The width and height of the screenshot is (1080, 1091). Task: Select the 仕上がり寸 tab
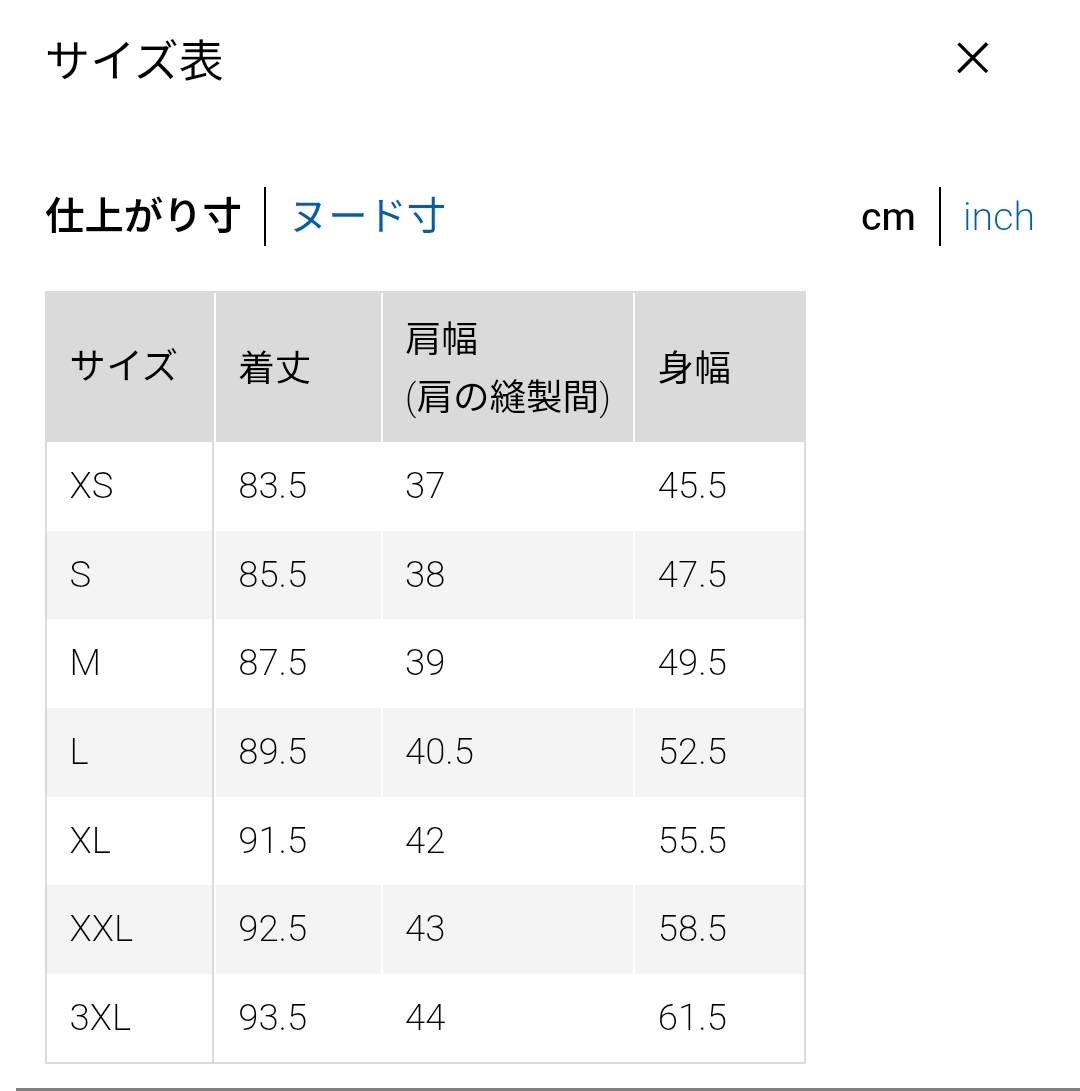144,216
